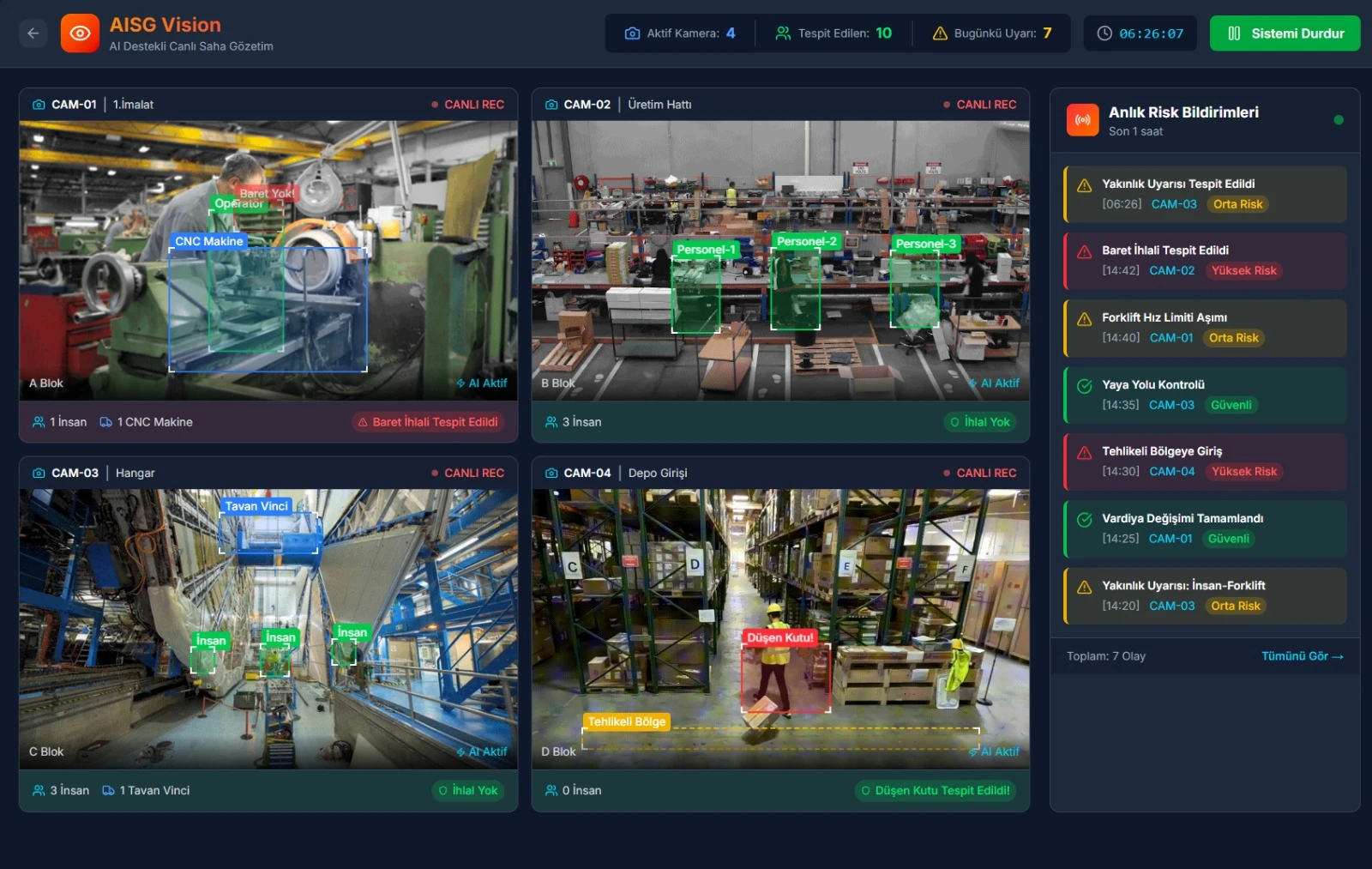Screen dimensions: 1372x869
Task: Open the Forklift Hız Limiti Aşımı alert
Action: pos(1204,328)
